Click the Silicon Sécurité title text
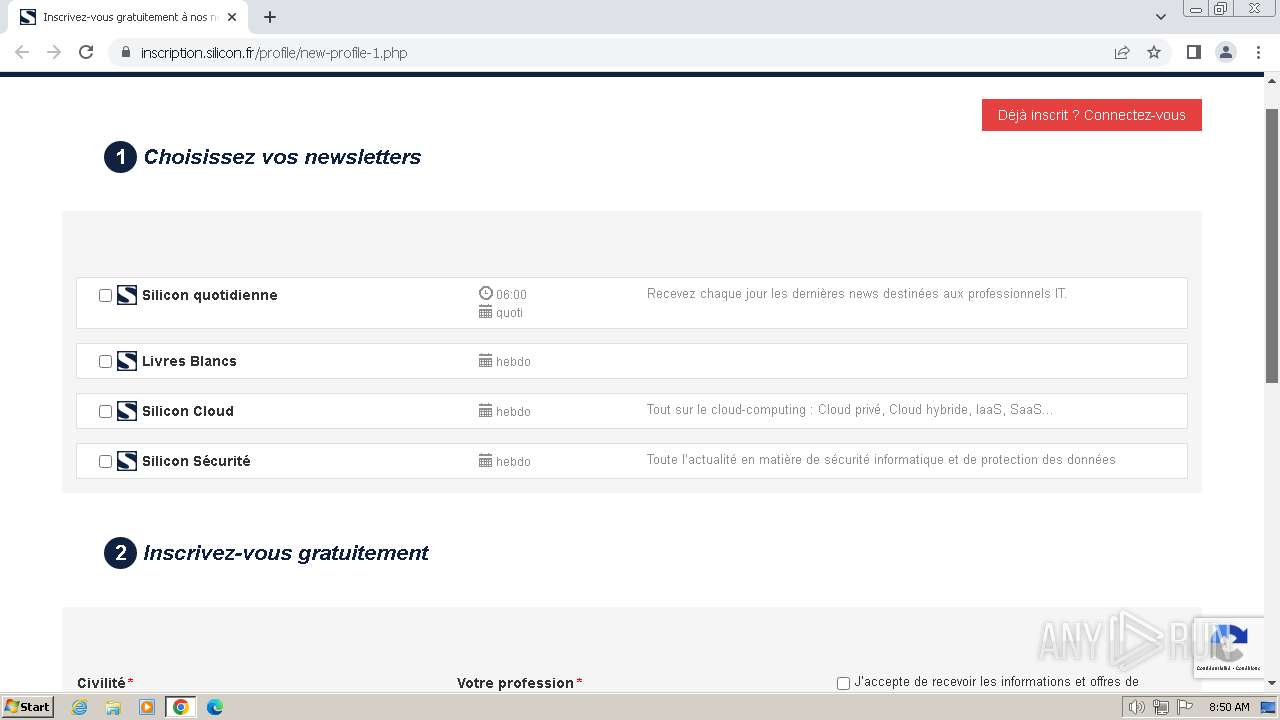 [x=196, y=461]
